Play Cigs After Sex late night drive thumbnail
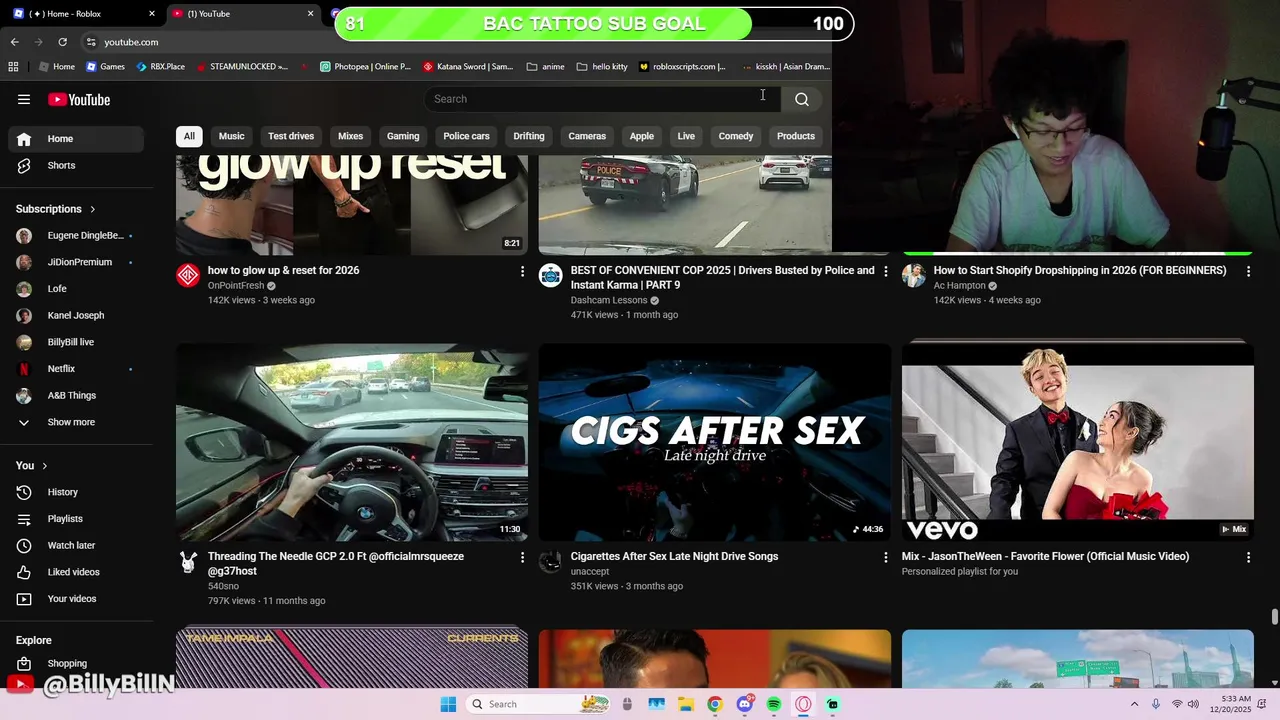This screenshot has width=1280, height=720. (x=715, y=442)
